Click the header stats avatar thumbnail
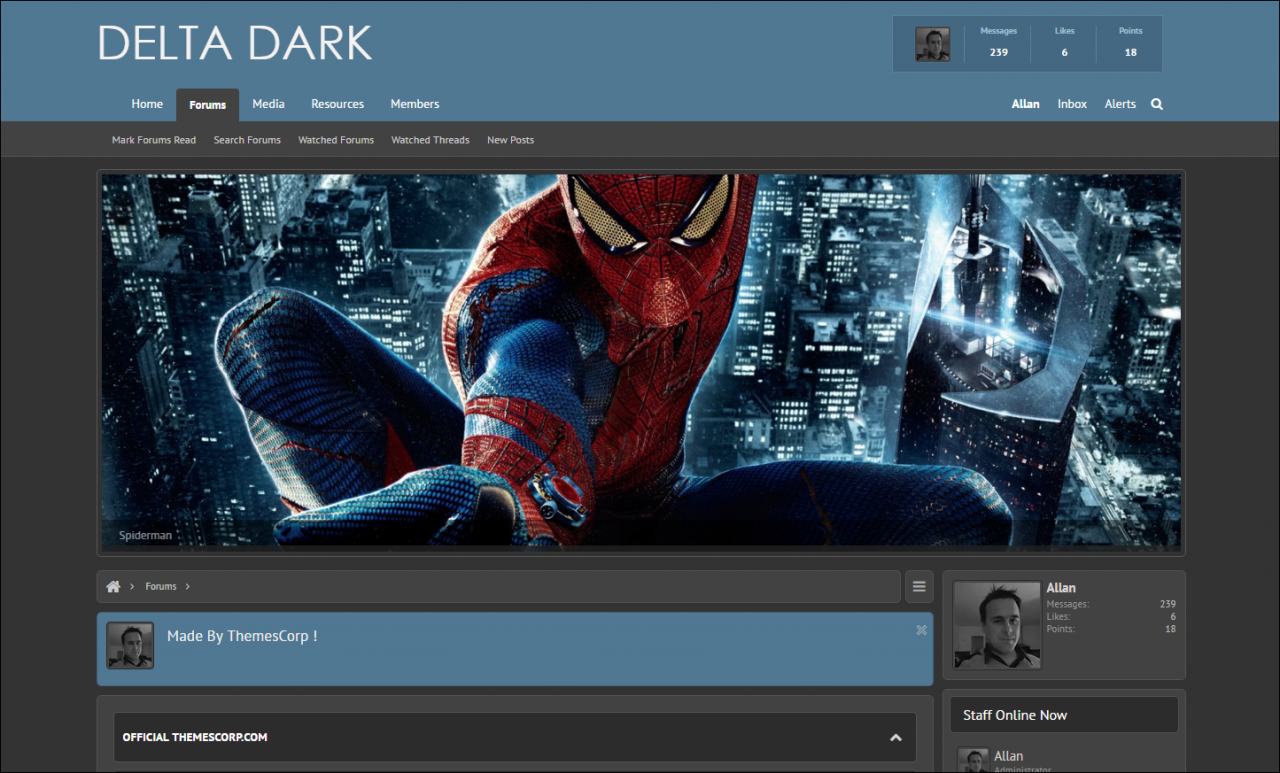The image size is (1280, 773). [x=933, y=44]
